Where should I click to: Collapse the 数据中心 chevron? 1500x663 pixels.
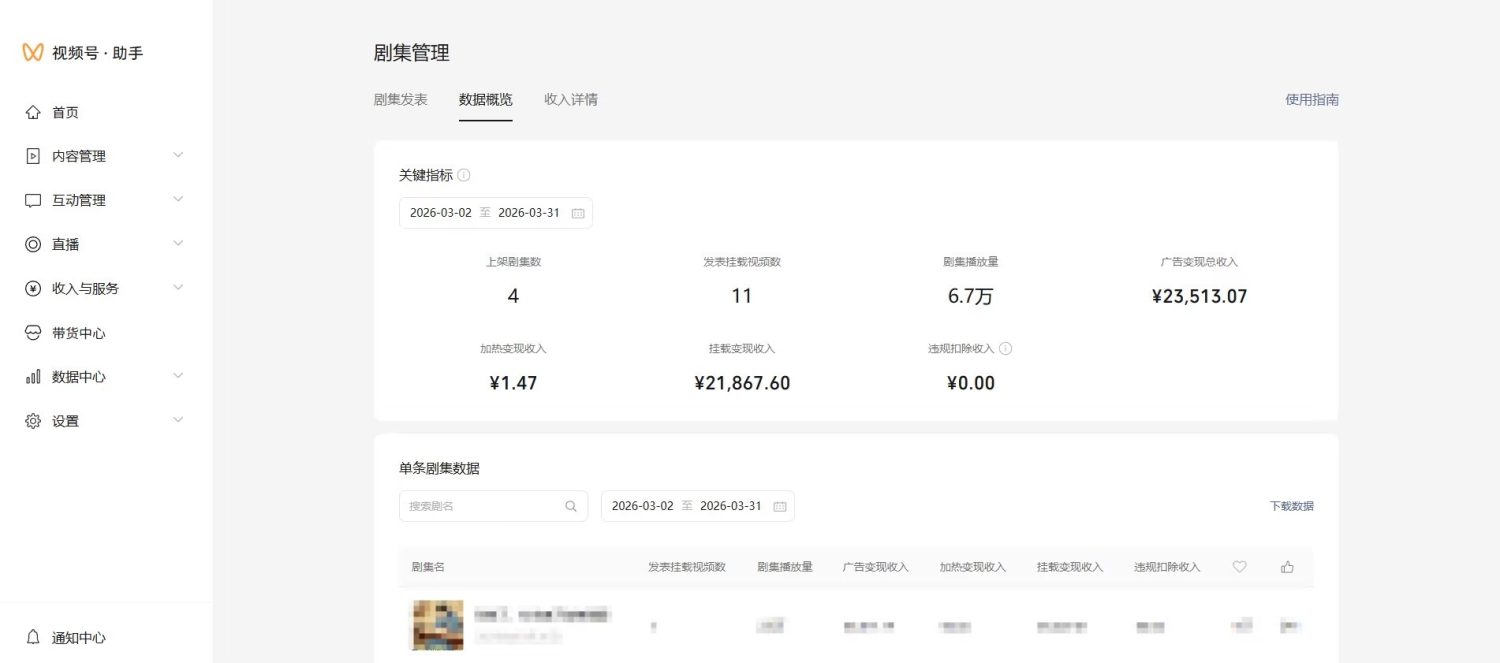[178, 376]
